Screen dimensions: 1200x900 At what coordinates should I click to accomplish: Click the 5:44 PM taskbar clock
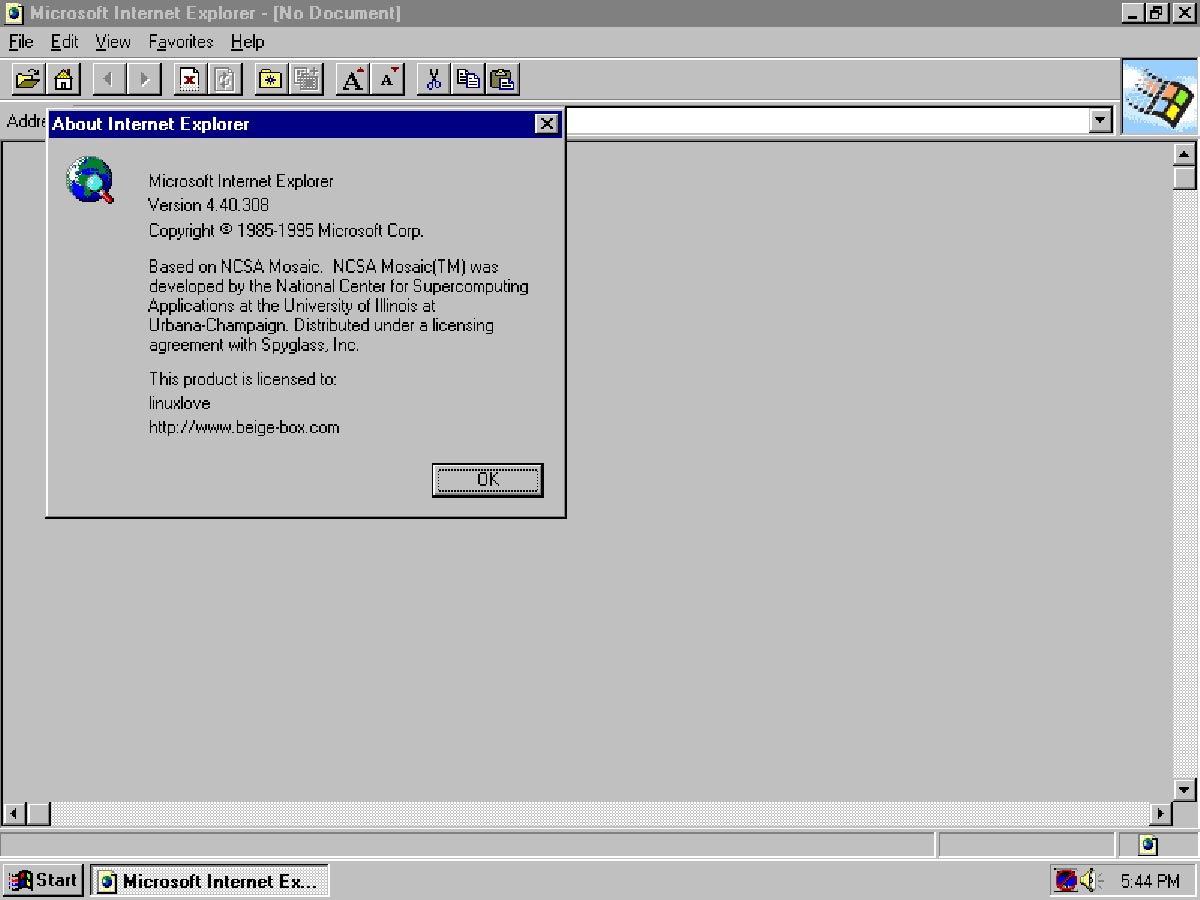tap(1150, 882)
